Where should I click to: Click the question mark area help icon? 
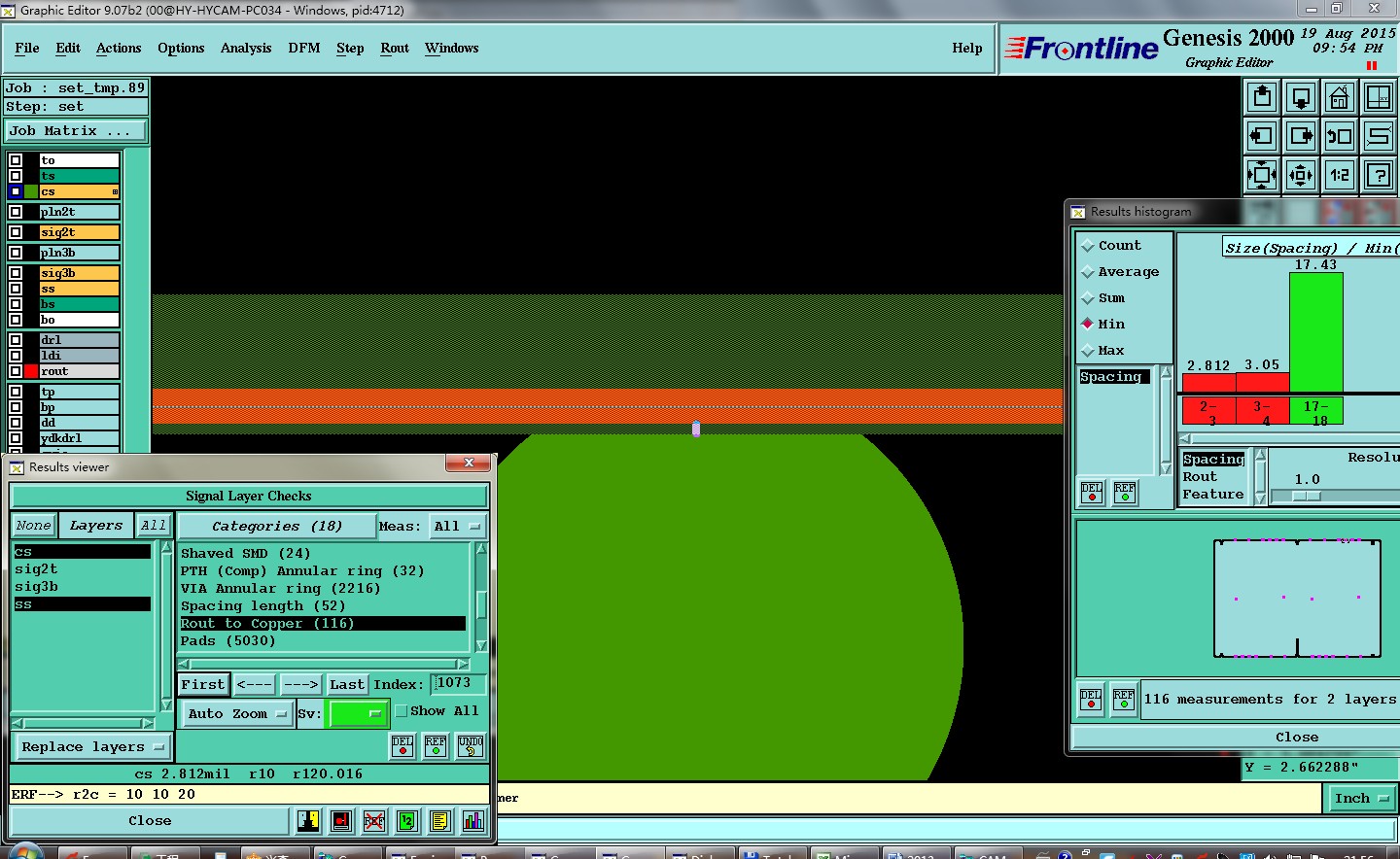tap(1379, 175)
